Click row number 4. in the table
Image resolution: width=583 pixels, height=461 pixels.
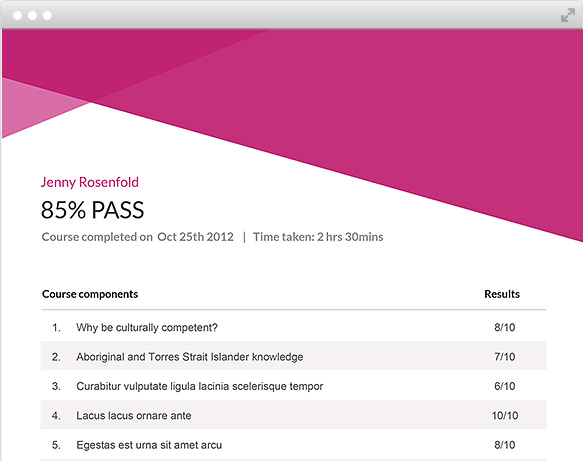pyautogui.click(x=56, y=415)
